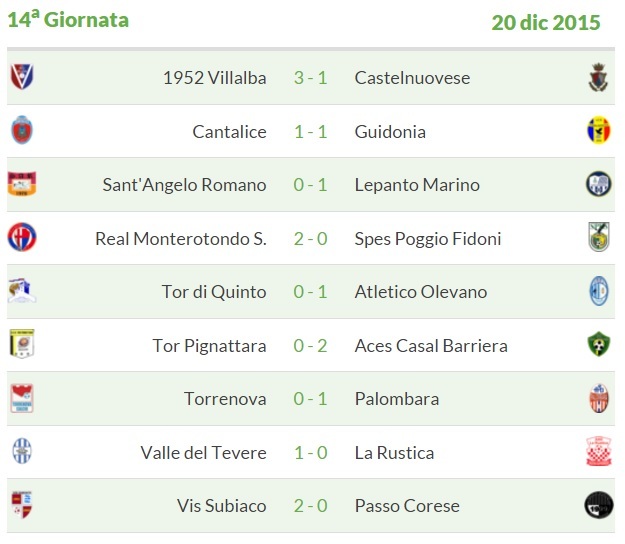Open the Lepanto Marino crest icon

598,184
